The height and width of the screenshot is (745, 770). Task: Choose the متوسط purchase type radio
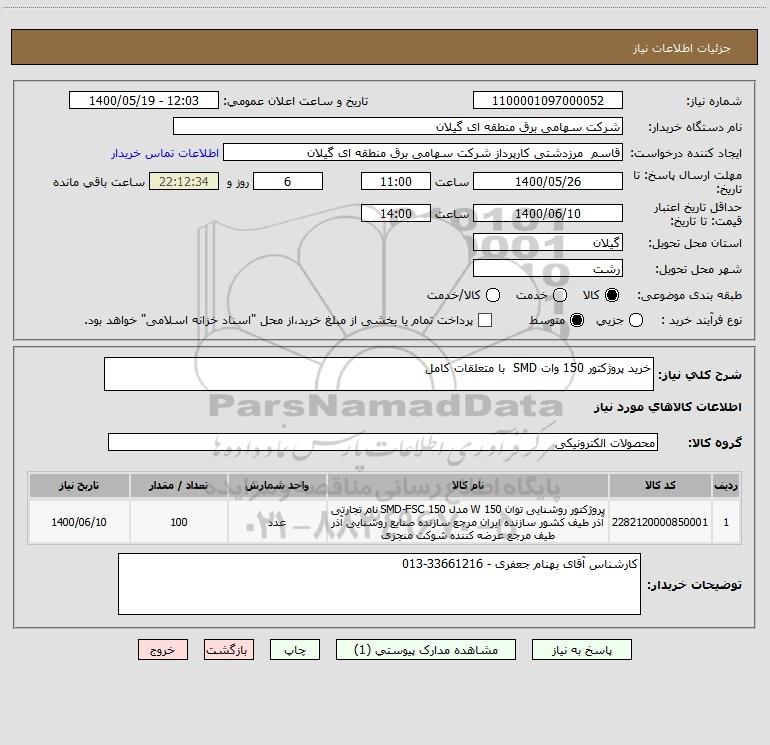[x=577, y=320]
